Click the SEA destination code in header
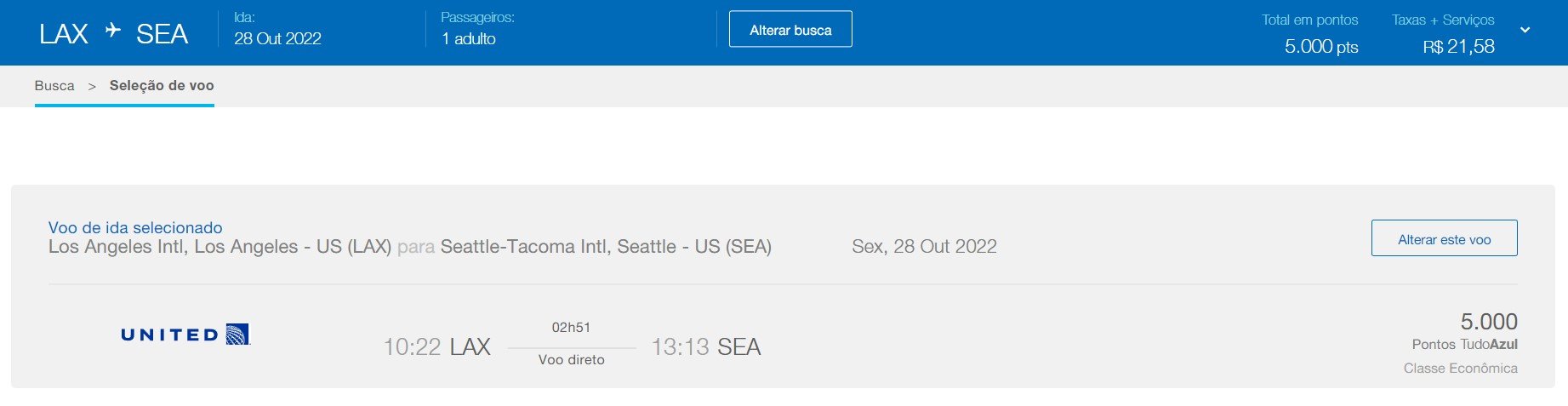This screenshot has height=406, width=1568. [x=162, y=34]
